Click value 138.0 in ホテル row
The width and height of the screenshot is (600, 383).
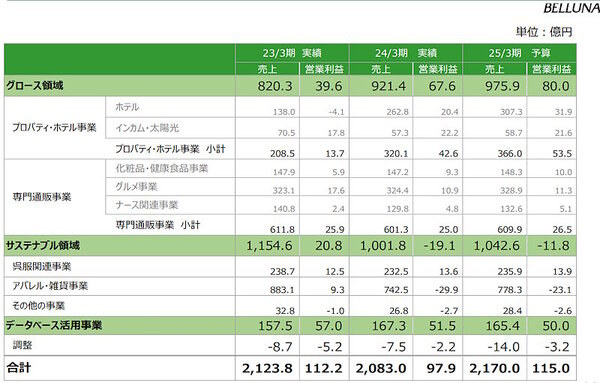click(x=284, y=112)
